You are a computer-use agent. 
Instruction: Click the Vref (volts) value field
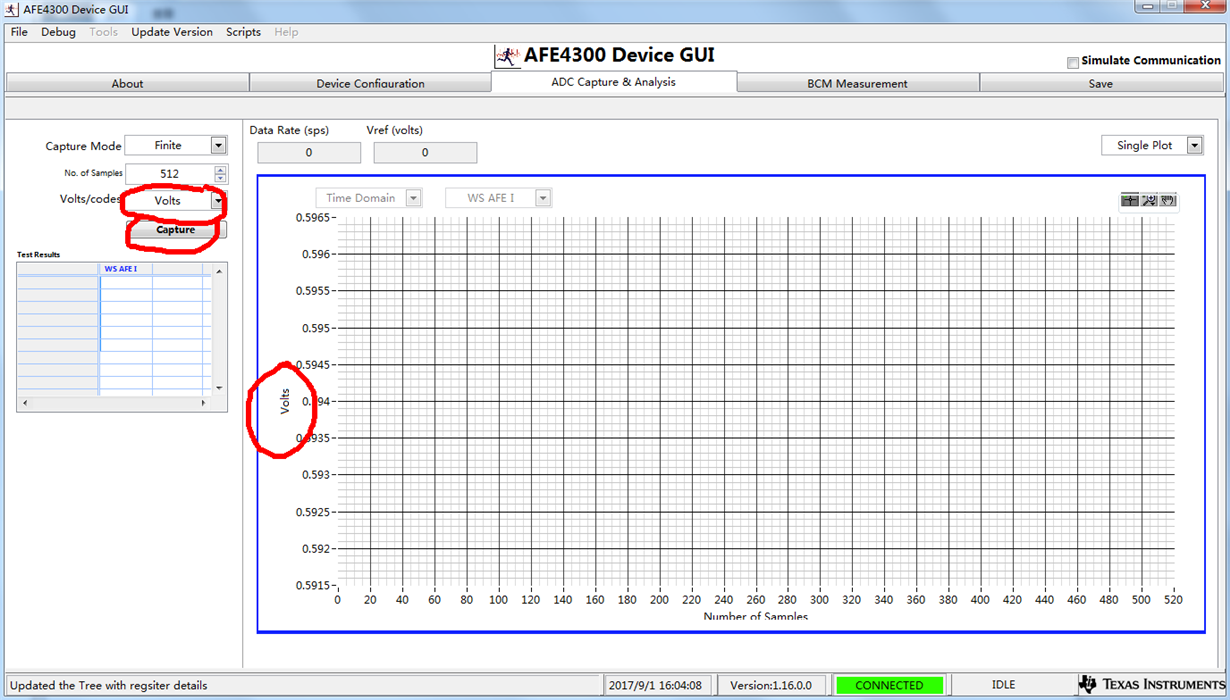[x=425, y=153]
